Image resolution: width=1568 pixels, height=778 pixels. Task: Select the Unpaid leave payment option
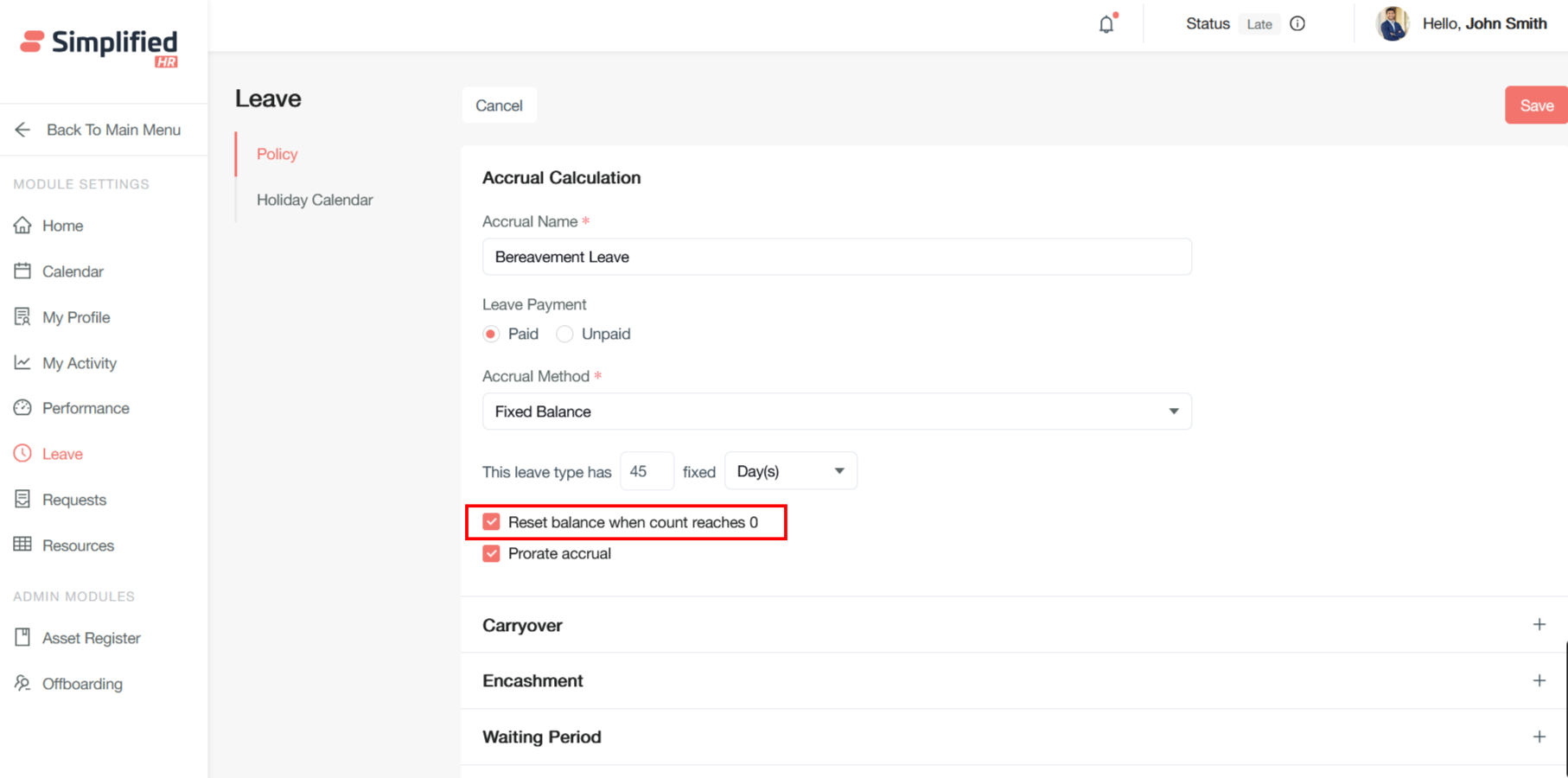point(564,335)
